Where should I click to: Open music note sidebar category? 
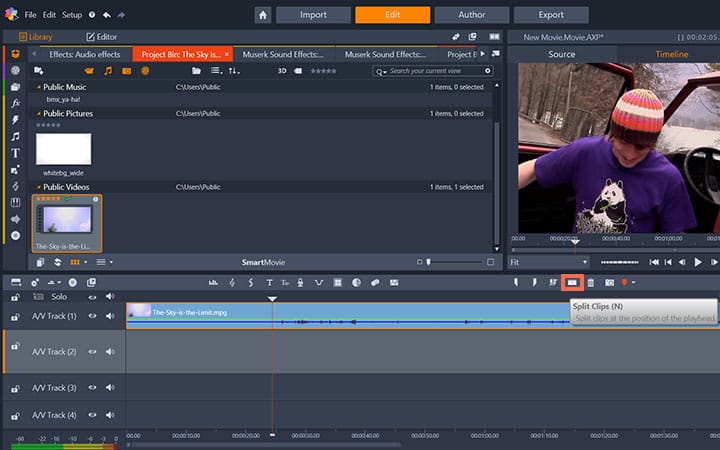(x=15, y=136)
